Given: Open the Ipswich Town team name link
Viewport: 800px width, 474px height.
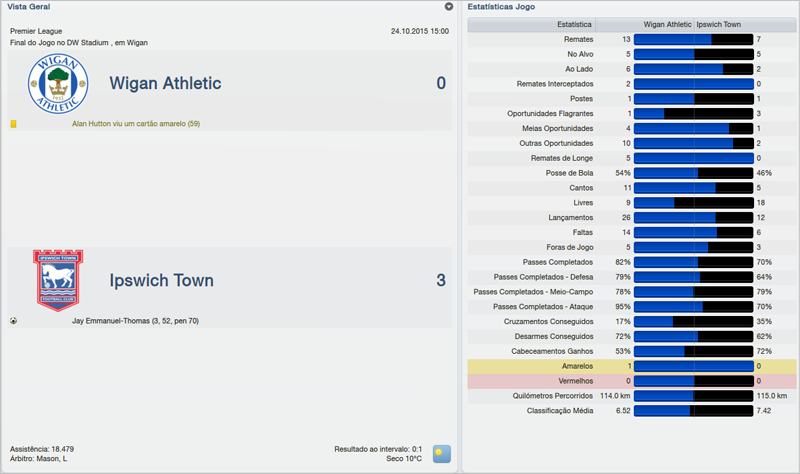Looking at the screenshot, I should (161, 281).
